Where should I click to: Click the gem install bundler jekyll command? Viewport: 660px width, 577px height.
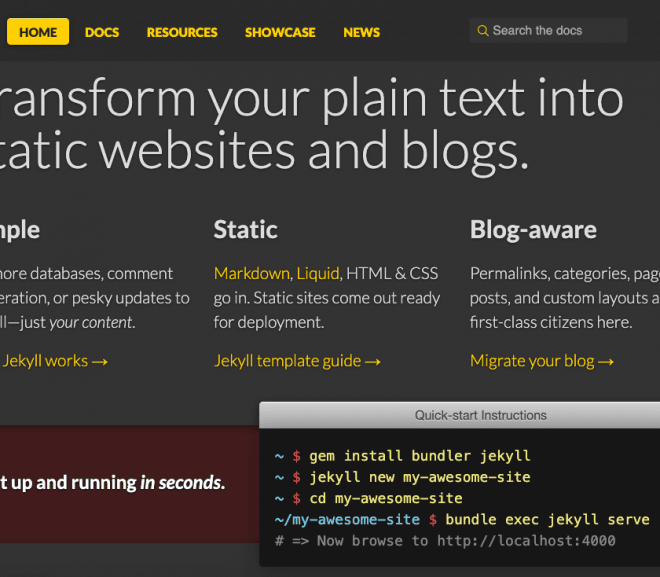[420, 456]
